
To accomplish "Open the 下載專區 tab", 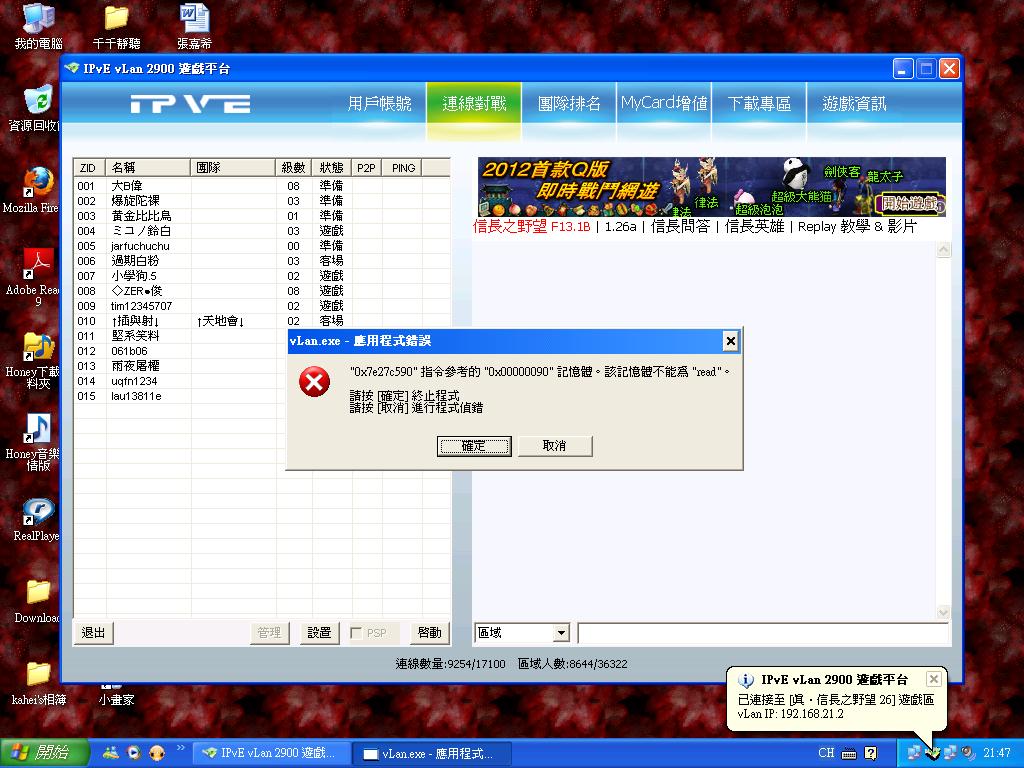I will coord(759,104).
